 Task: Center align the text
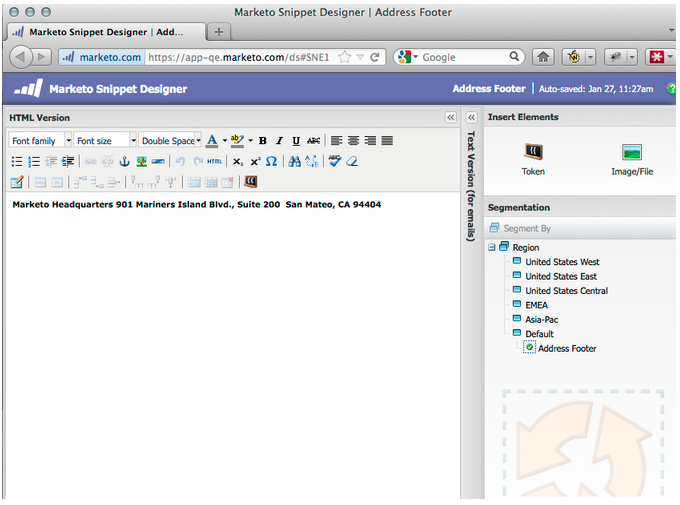point(353,141)
